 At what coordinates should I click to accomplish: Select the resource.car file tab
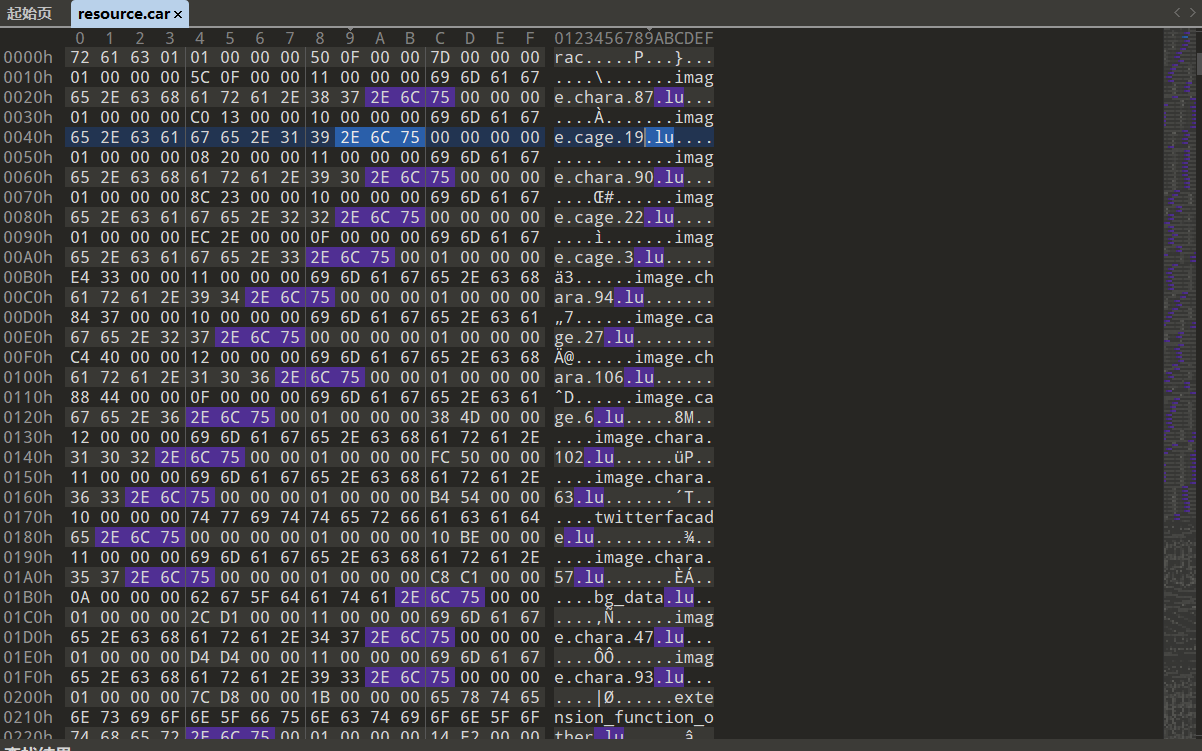[x=123, y=14]
